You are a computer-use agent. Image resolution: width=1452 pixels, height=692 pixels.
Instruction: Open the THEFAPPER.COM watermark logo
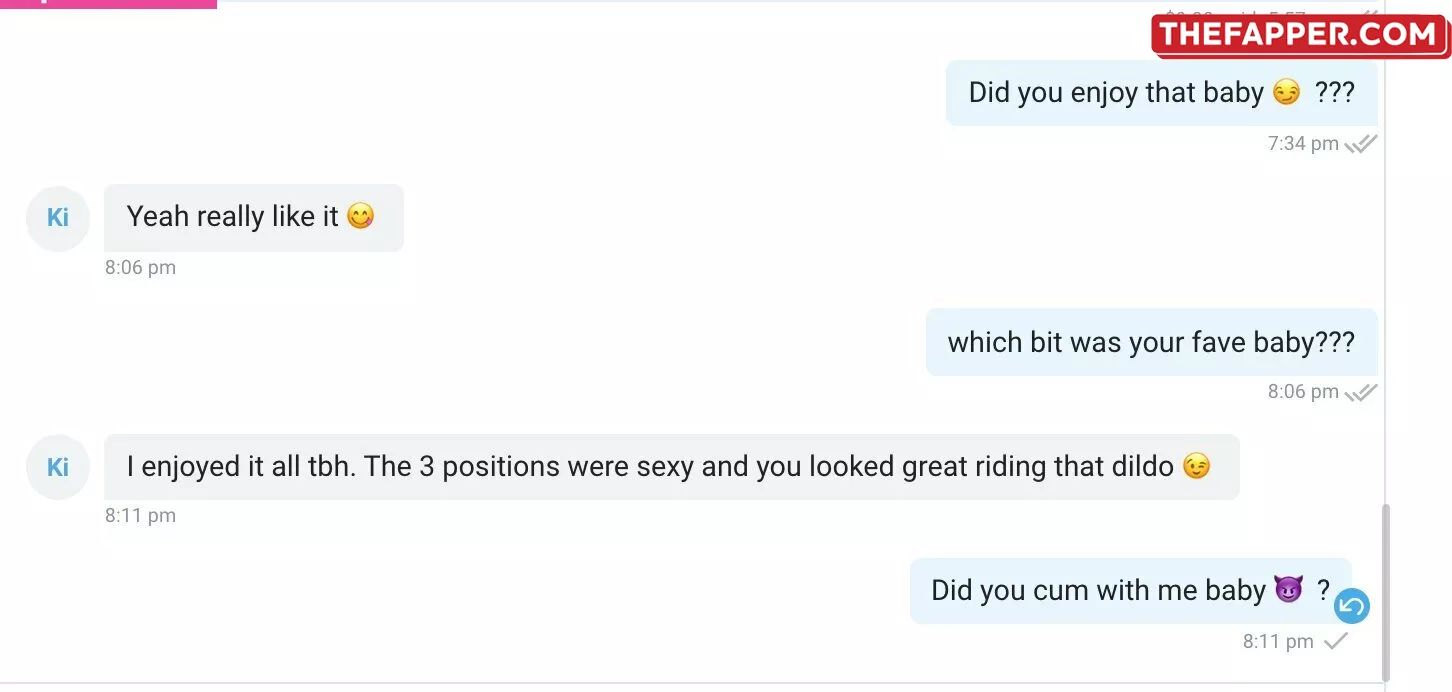point(1300,35)
